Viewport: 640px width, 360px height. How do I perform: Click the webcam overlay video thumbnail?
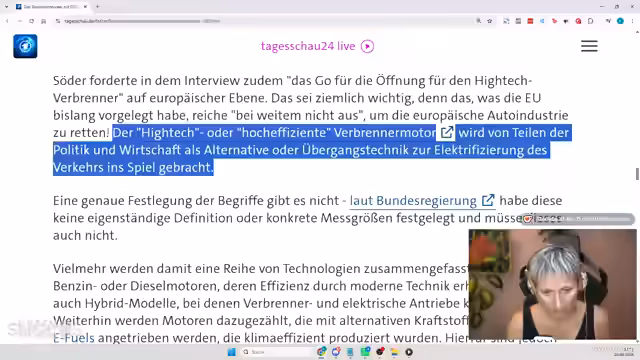553,284
